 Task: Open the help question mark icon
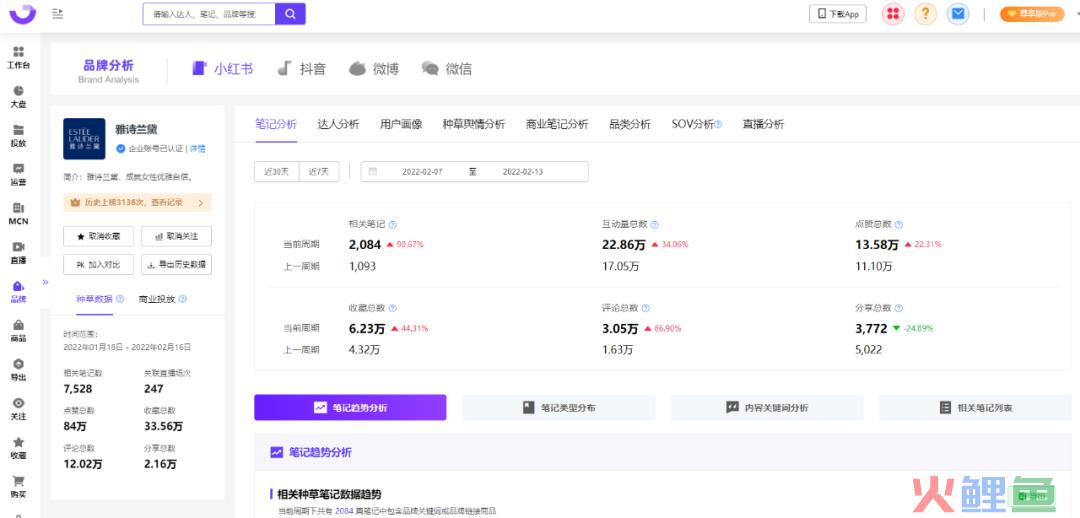[926, 14]
